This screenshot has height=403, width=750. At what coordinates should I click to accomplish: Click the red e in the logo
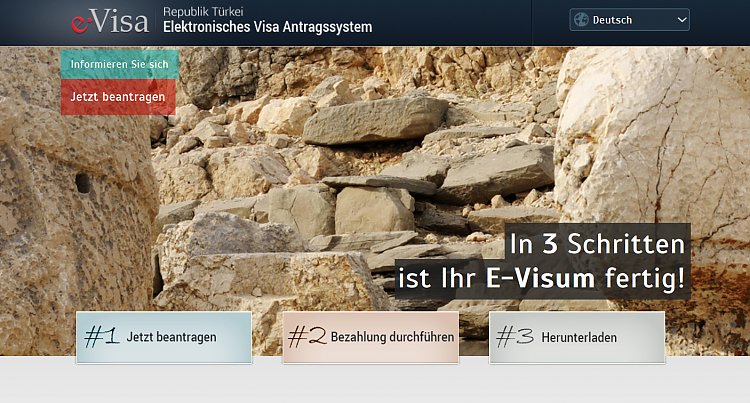click(80, 24)
